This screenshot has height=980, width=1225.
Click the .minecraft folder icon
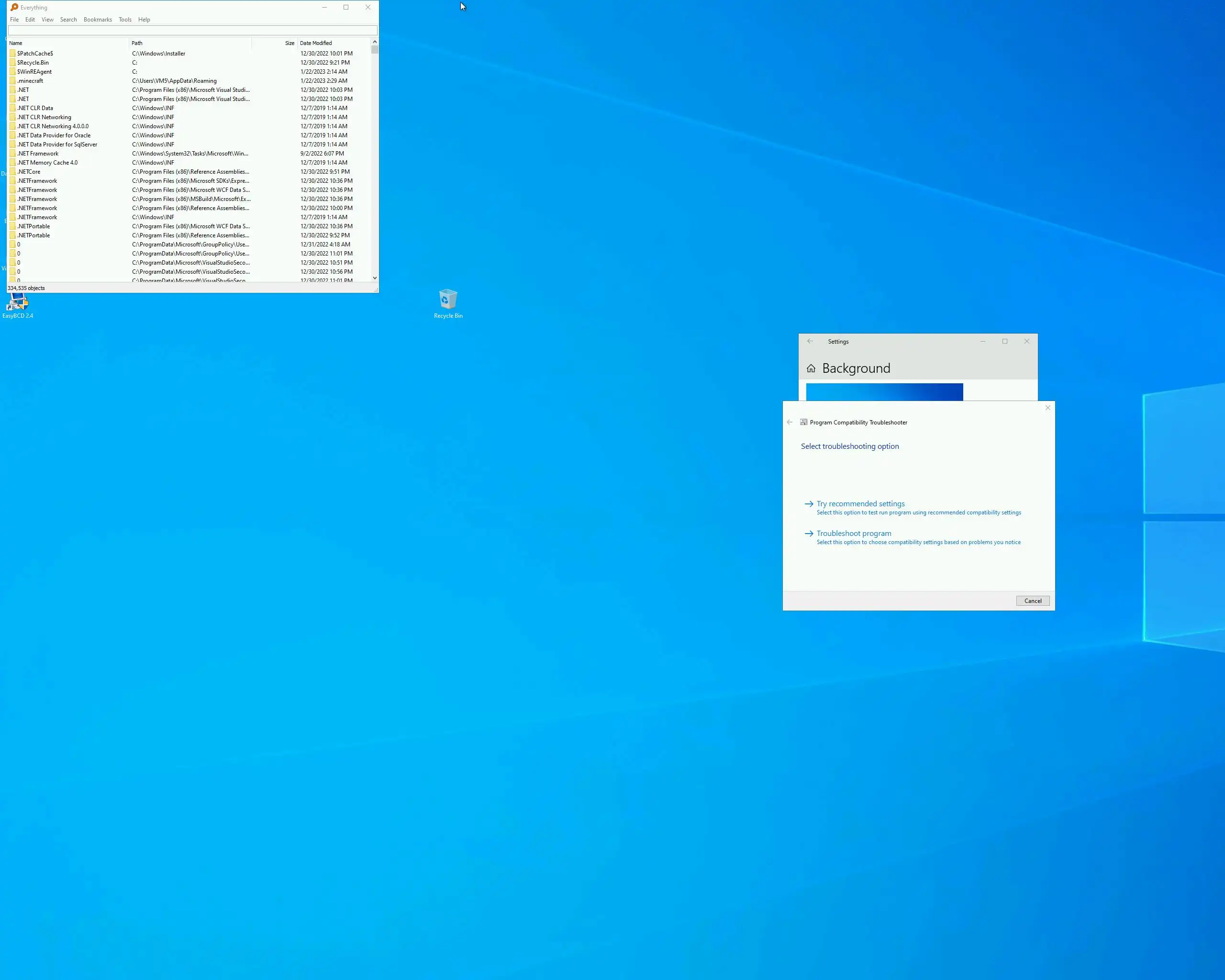point(12,81)
